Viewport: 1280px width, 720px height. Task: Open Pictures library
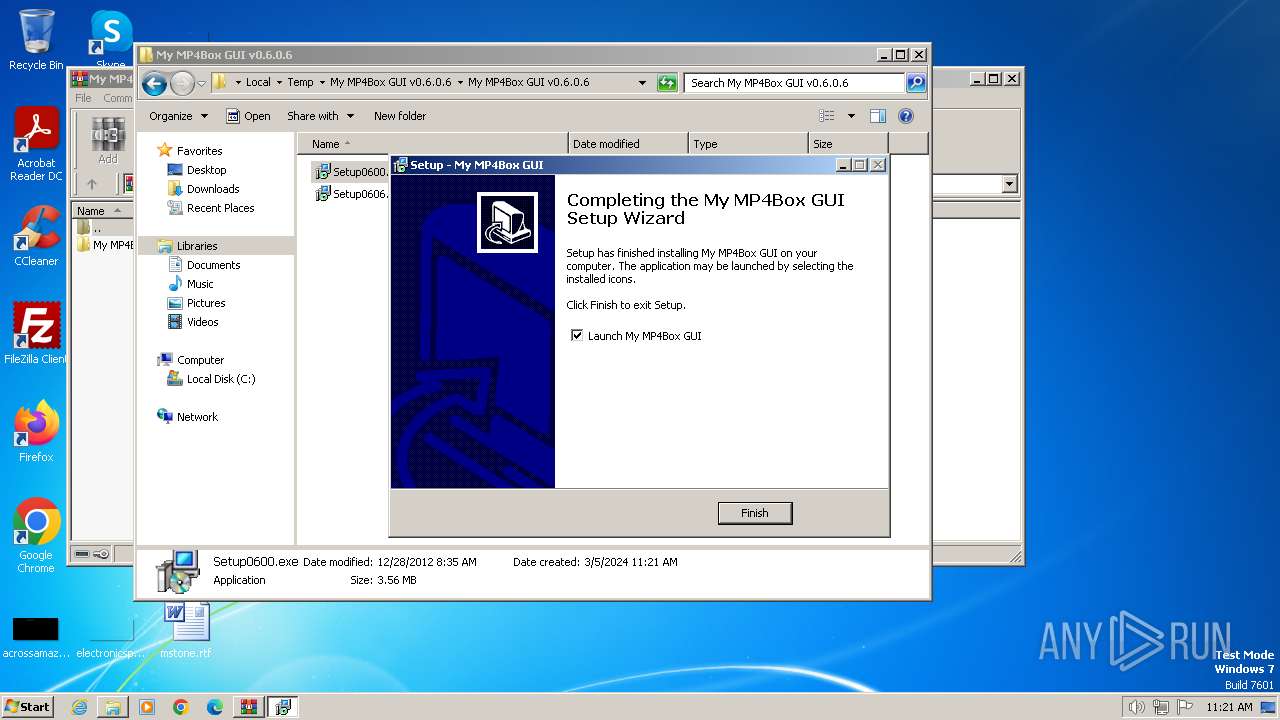click(206, 303)
